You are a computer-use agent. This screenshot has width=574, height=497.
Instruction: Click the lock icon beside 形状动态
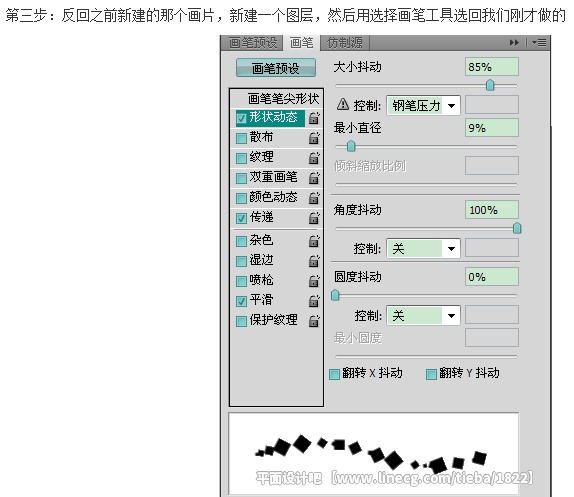click(314, 118)
